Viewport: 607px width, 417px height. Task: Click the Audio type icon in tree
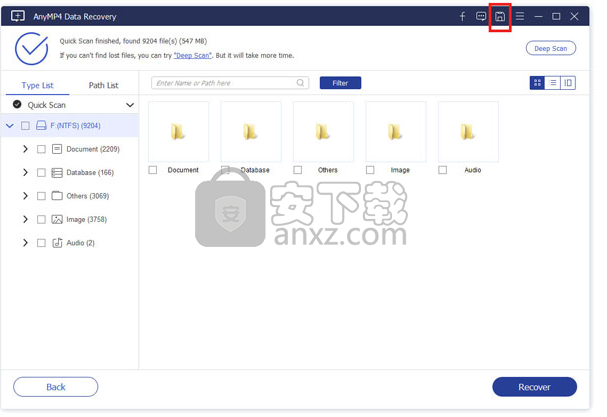tap(57, 242)
